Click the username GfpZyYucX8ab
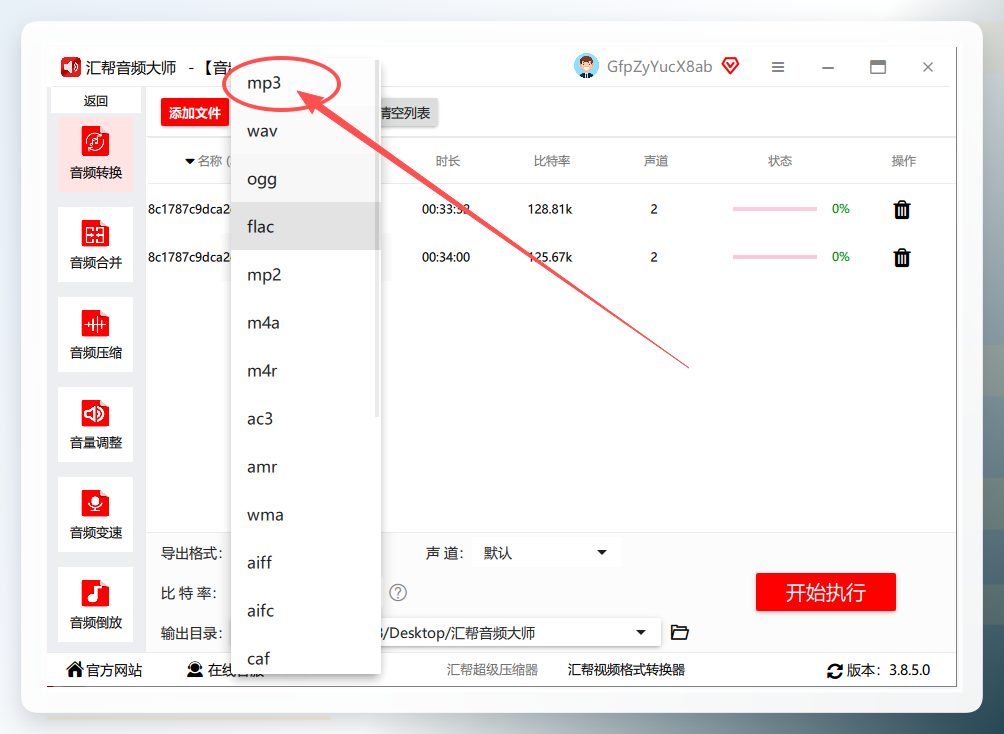The width and height of the screenshot is (1004, 734). coord(659,67)
